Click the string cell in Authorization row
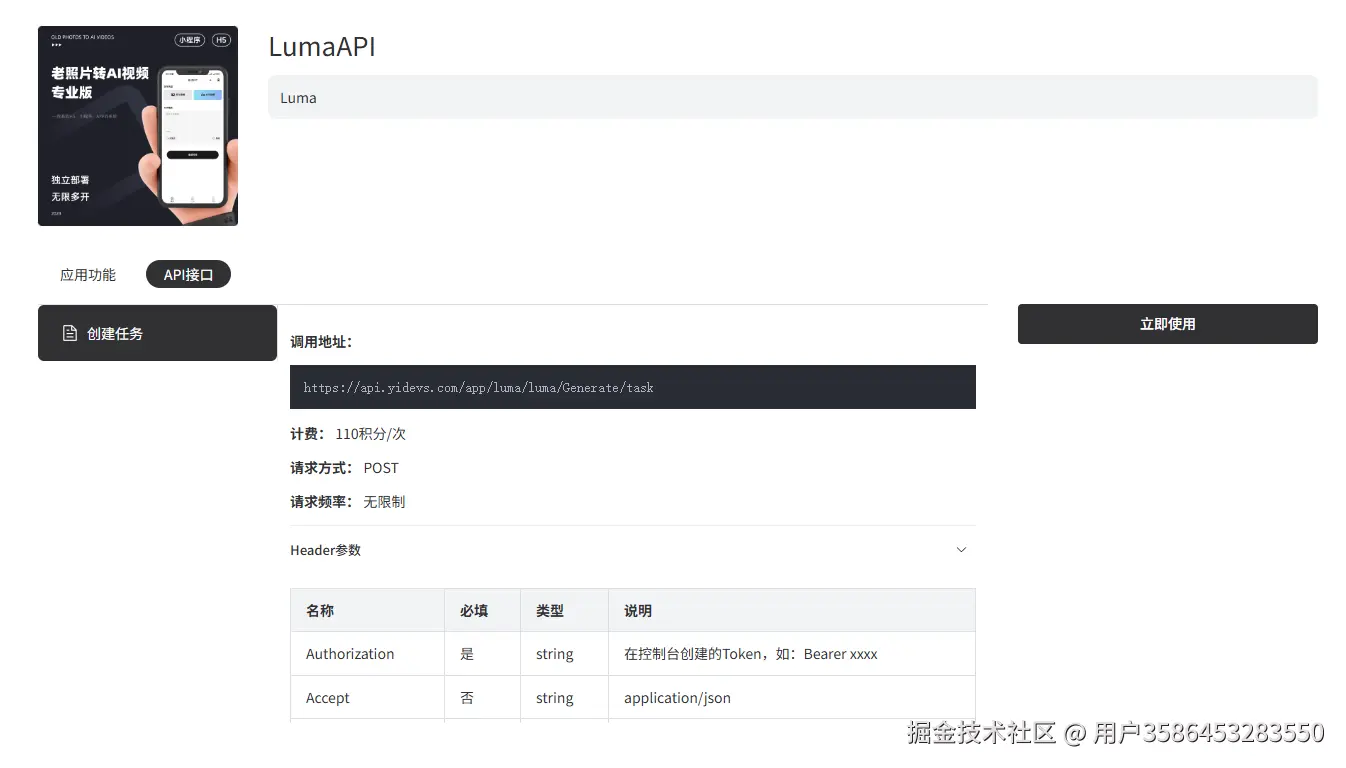 point(564,654)
